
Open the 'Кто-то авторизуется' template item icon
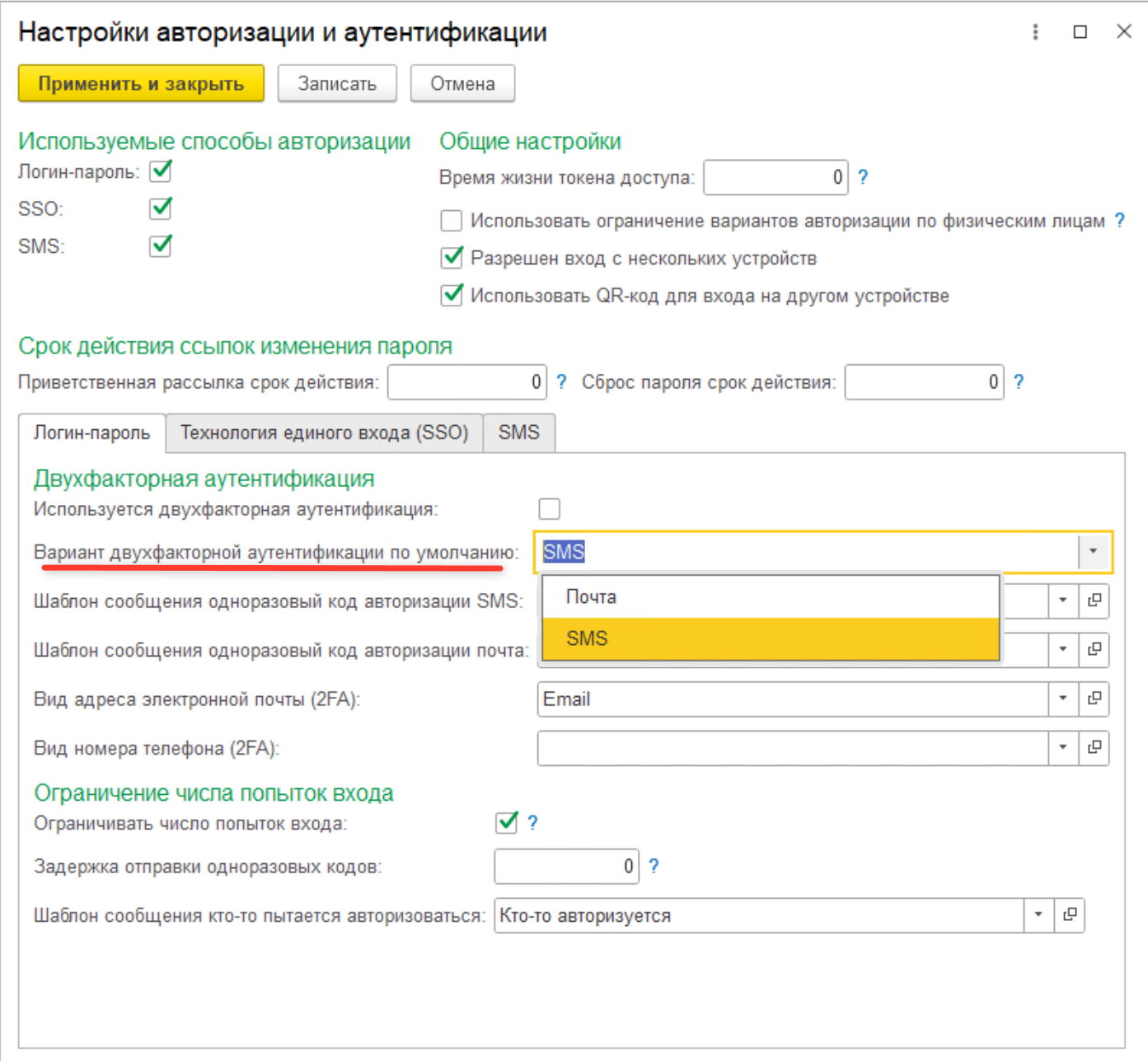coord(1070,915)
